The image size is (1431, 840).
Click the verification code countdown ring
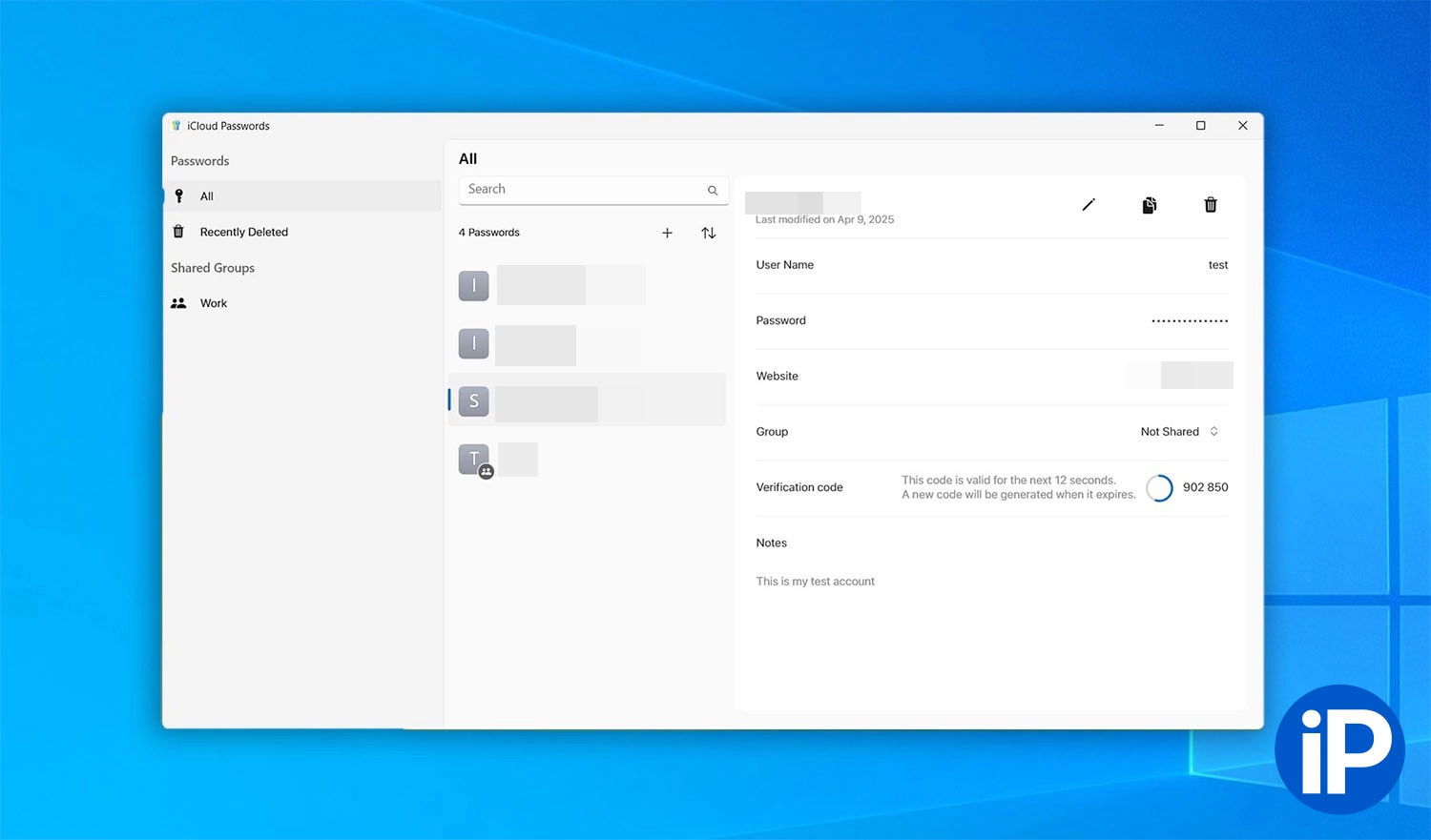pyautogui.click(x=1159, y=488)
